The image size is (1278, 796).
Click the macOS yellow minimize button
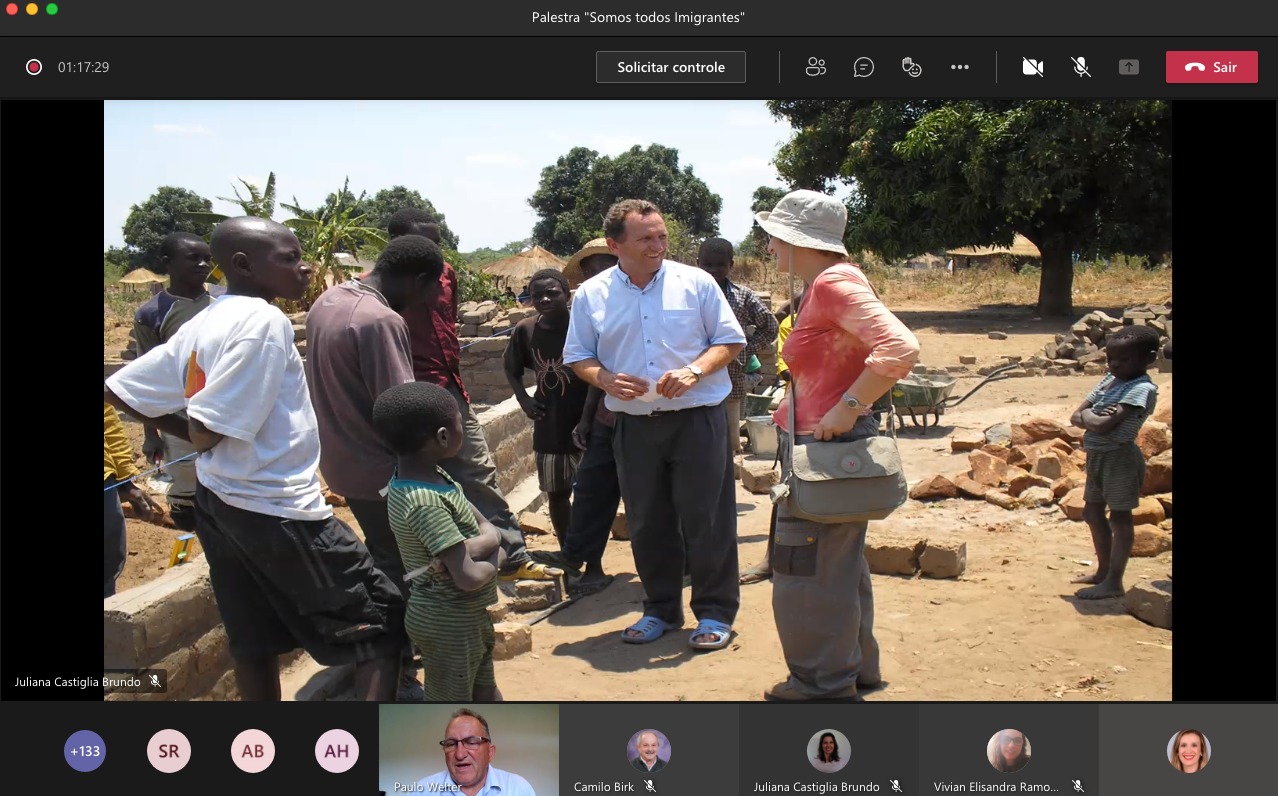pyautogui.click(x=32, y=9)
